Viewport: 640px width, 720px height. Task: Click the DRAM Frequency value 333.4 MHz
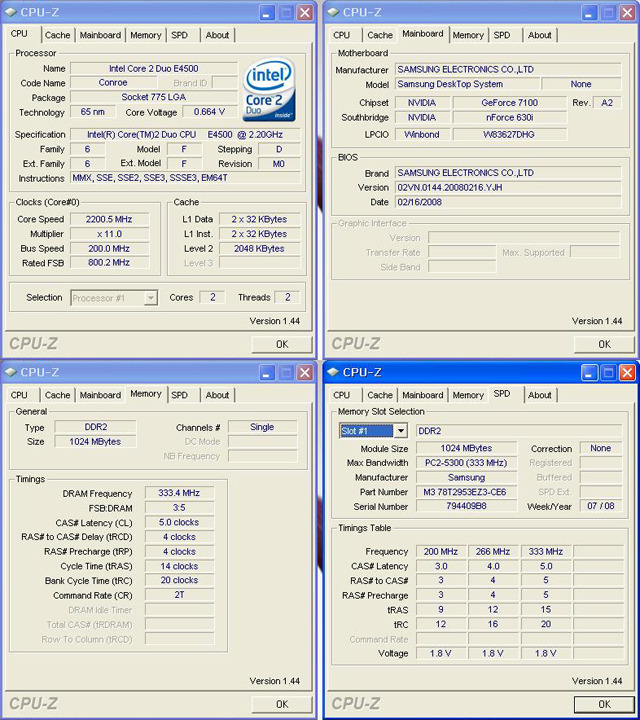click(179, 493)
